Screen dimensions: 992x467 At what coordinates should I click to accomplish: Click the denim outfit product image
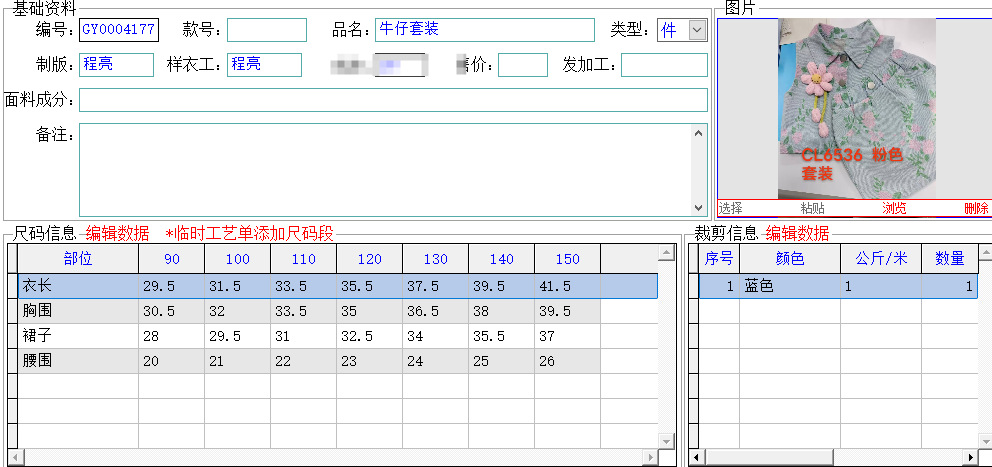(857, 108)
